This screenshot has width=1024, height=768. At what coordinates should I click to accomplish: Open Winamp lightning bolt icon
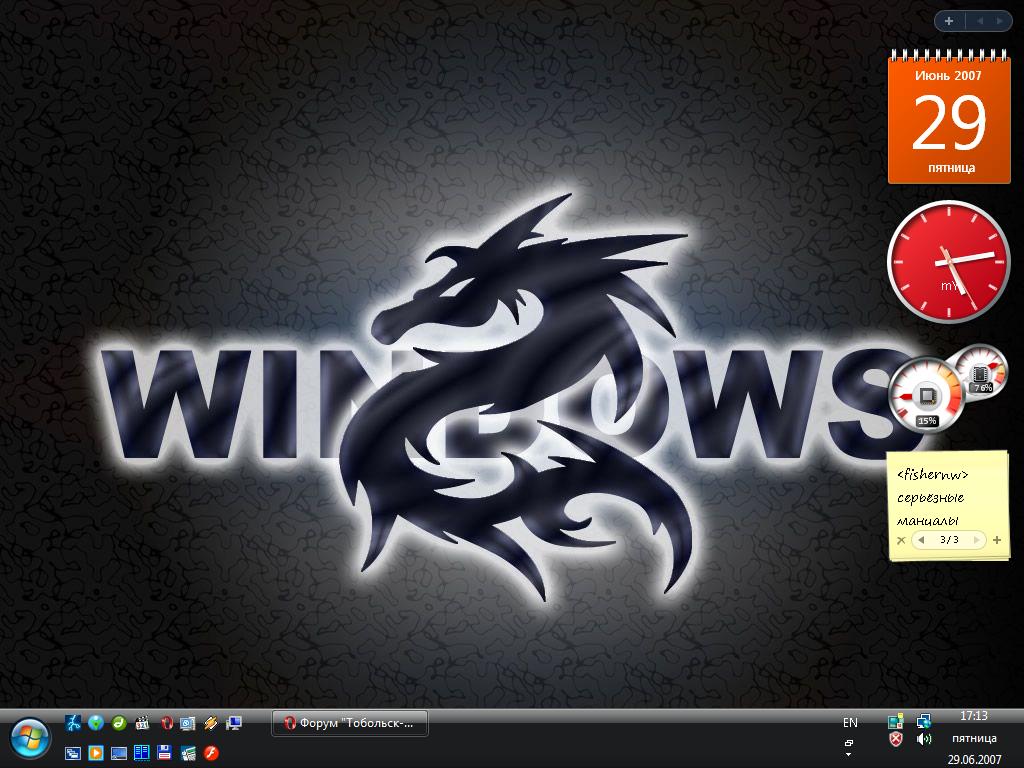click(210, 722)
